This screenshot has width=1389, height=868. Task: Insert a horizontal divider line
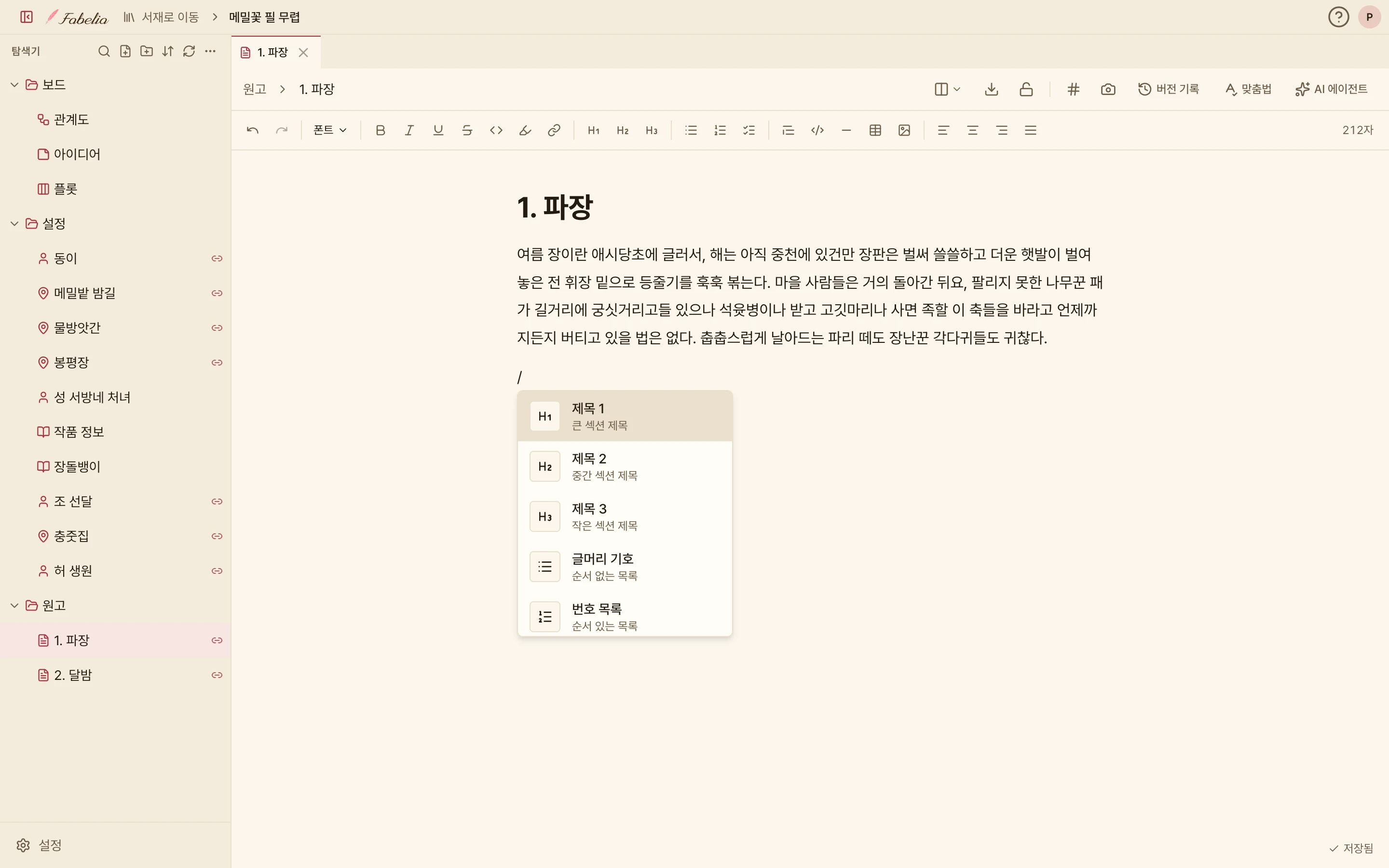tap(846, 130)
